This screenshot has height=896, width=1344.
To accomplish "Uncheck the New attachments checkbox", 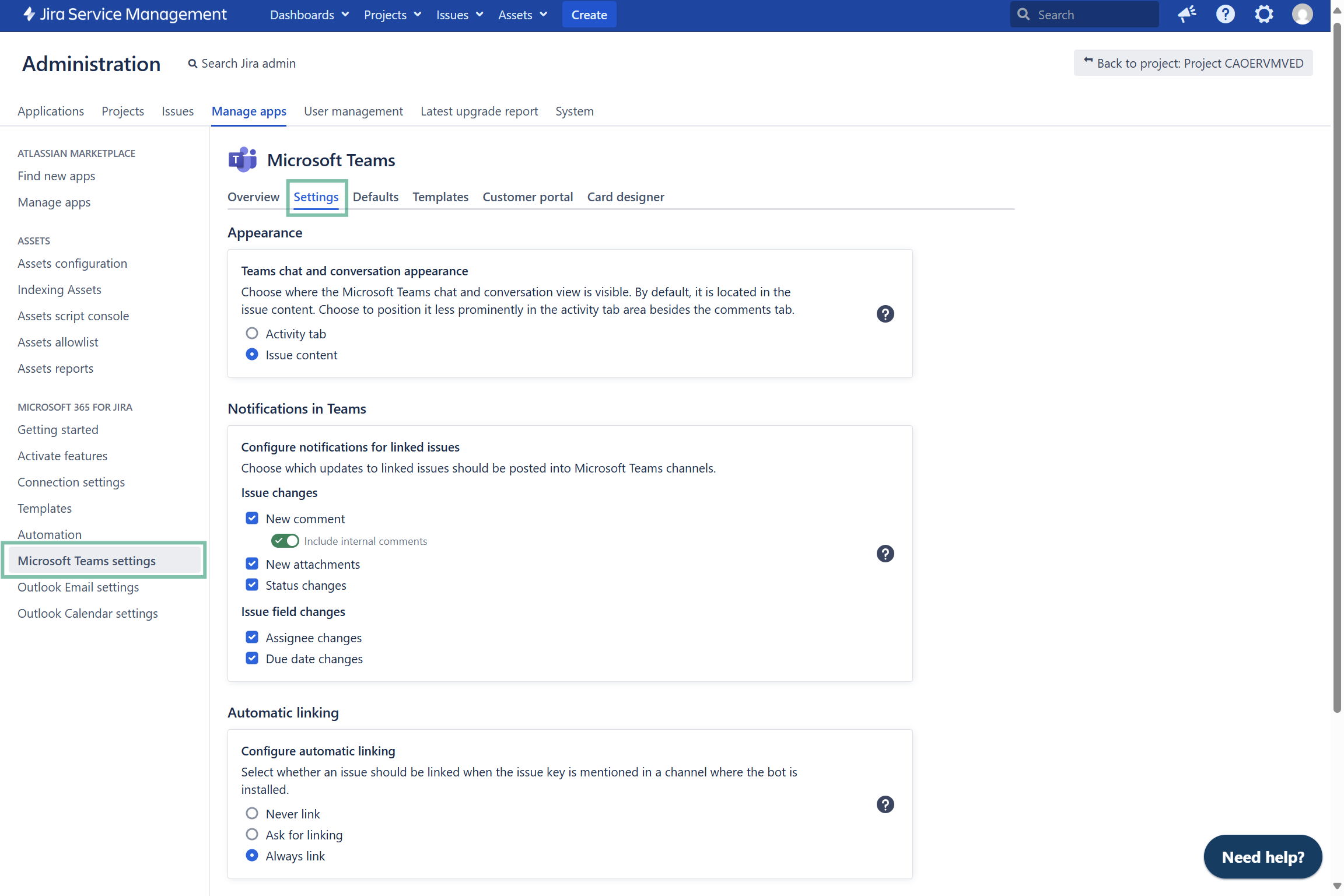I will click(x=252, y=563).
